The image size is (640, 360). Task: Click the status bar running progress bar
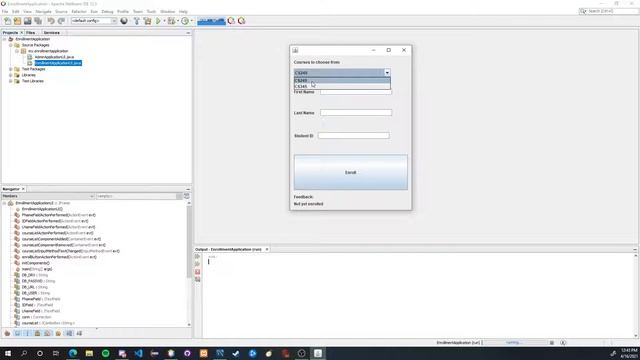(515, 343)
